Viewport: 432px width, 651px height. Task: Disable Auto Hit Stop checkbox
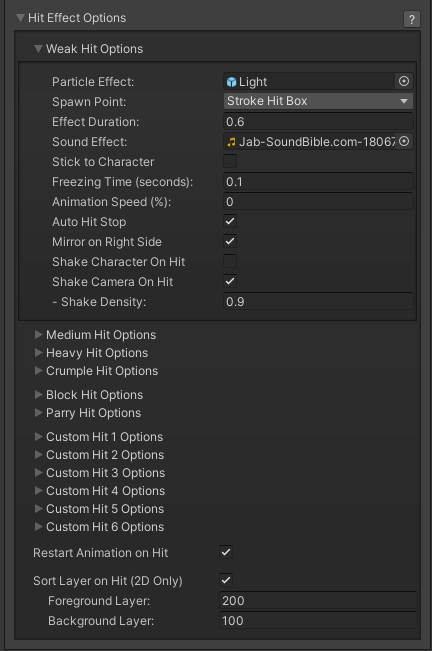pyautogui.click(x=230, y=221)
